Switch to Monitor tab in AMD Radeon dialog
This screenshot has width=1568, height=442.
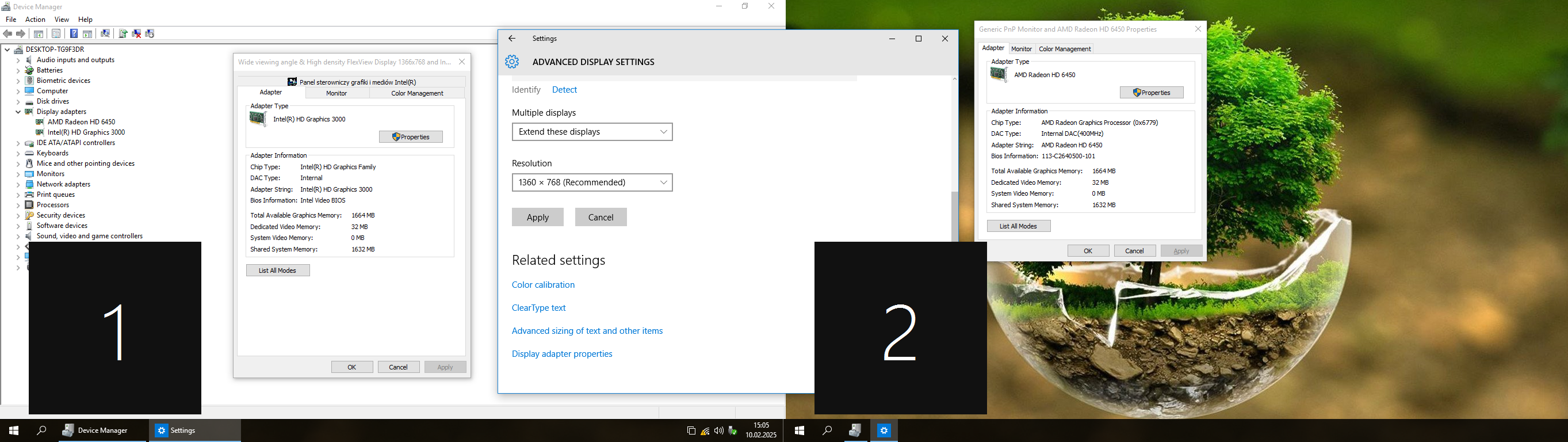(x=1022, y=49)
